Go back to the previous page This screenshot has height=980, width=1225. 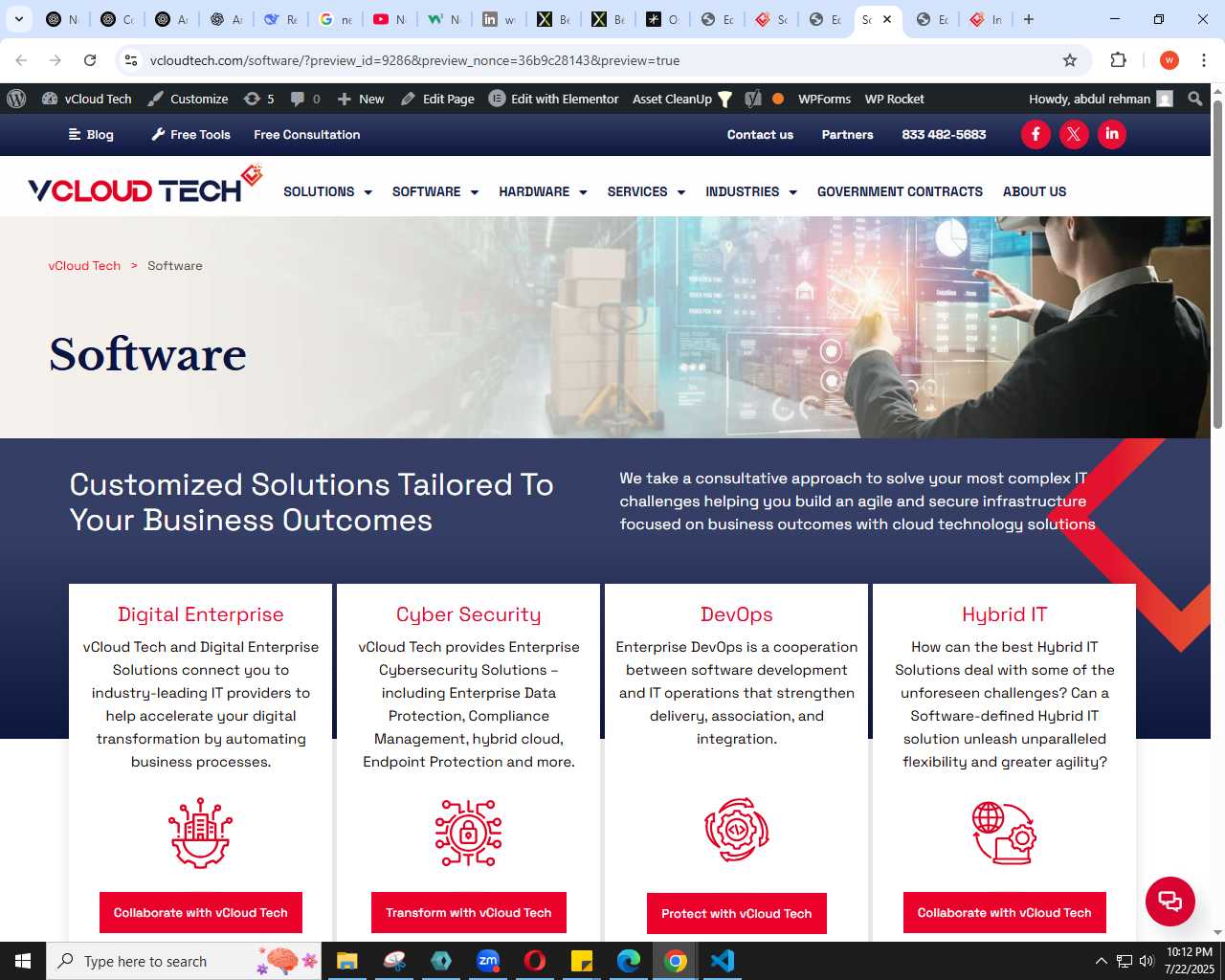click(21, 60)
